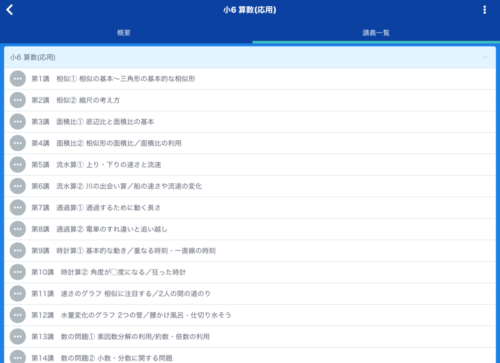Open lecture 第11講 速さのグラフ
The width and height of the screenshot is (500, 363).
(x=250, y=294)
